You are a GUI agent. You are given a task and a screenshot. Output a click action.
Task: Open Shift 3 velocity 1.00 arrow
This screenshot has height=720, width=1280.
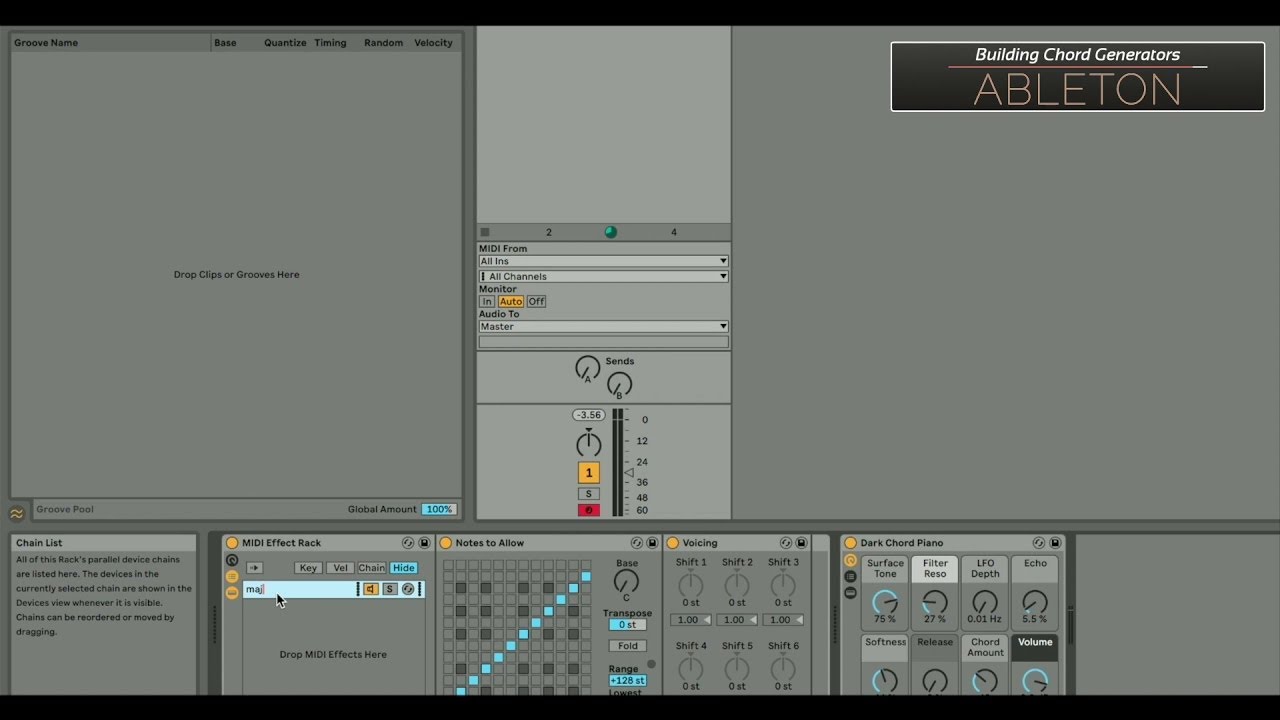(x=800, y=620)
